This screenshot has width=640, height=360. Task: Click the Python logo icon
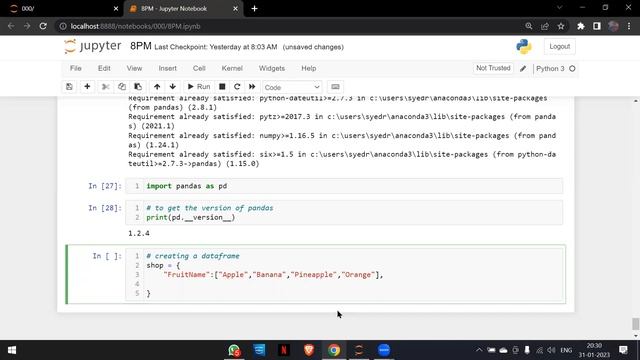(x=524, y=47)
